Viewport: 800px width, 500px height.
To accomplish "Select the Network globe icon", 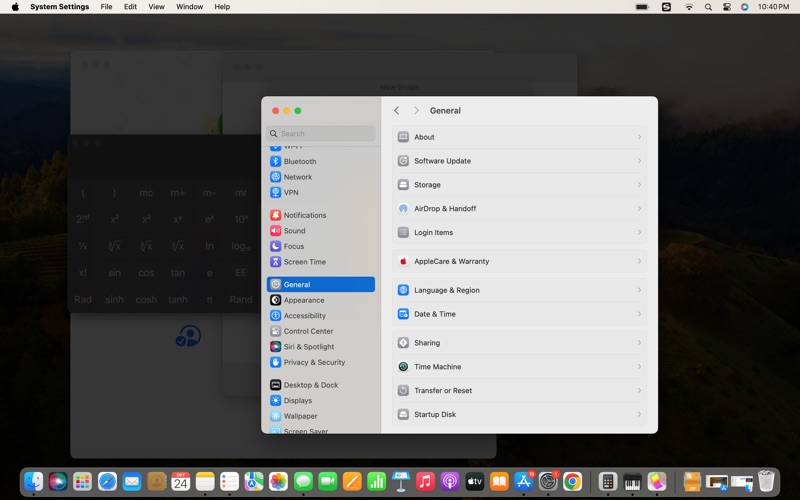I will (x=276, y=177).
